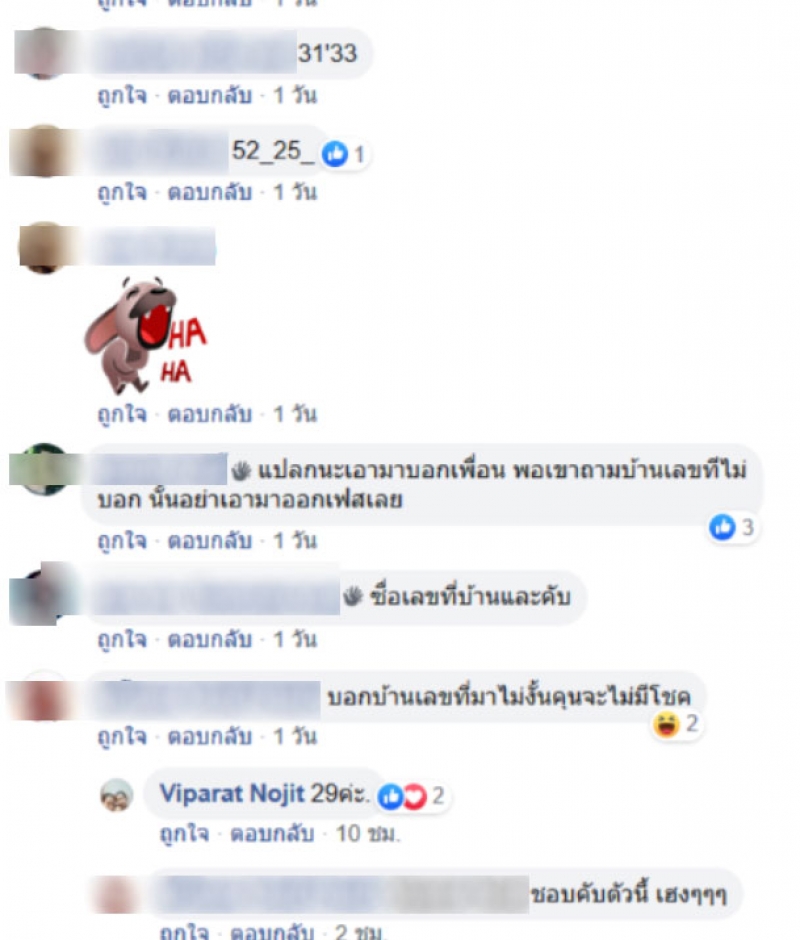Click ตอบกลับ under the HA HA sticker comment

point(210,414)
